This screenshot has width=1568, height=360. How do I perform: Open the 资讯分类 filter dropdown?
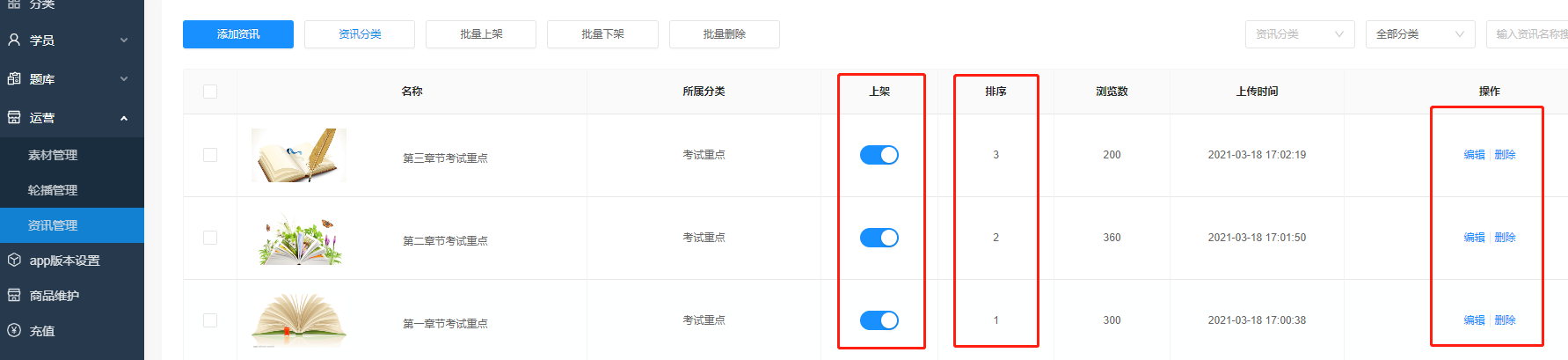(1300, 34)
